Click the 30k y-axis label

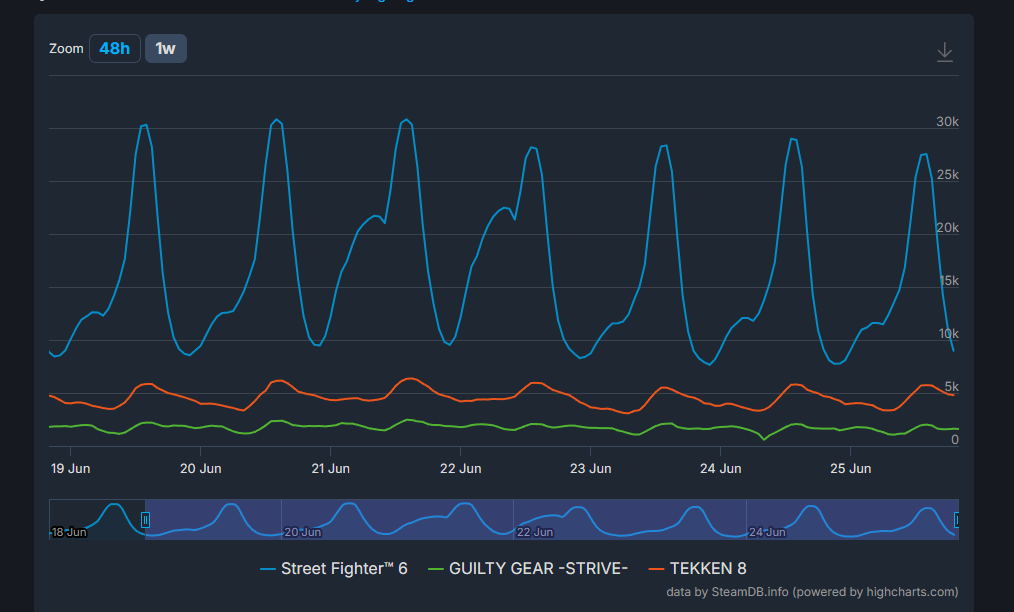pos(947,122)
